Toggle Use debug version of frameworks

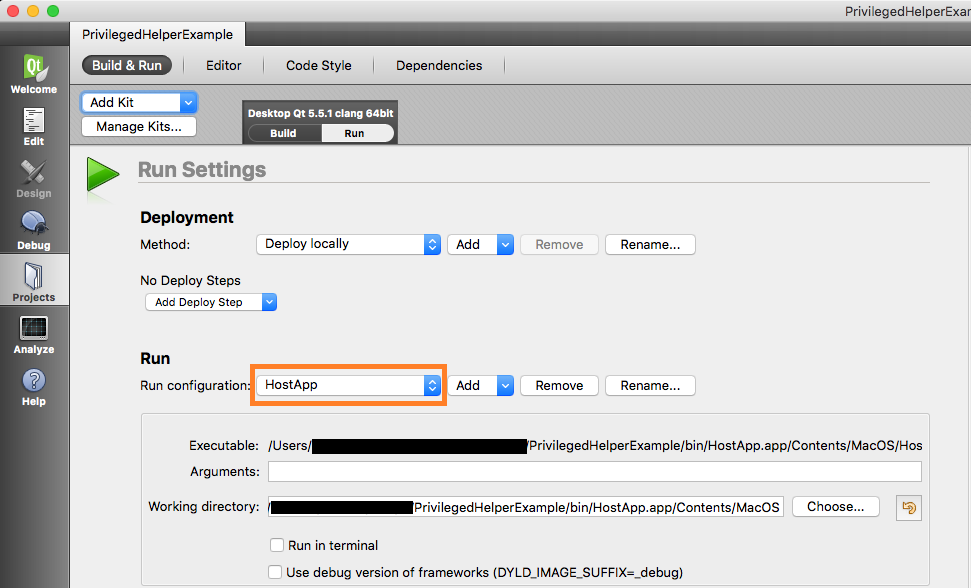tap(275, 572)
